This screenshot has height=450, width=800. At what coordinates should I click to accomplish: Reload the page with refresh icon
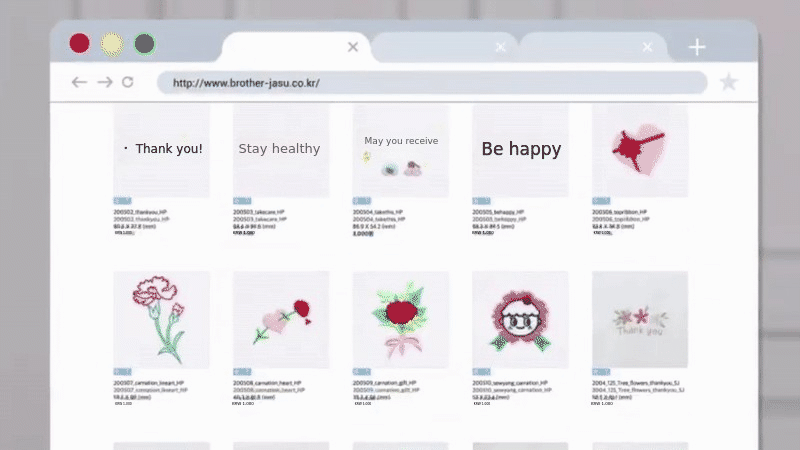coord(128,82)
